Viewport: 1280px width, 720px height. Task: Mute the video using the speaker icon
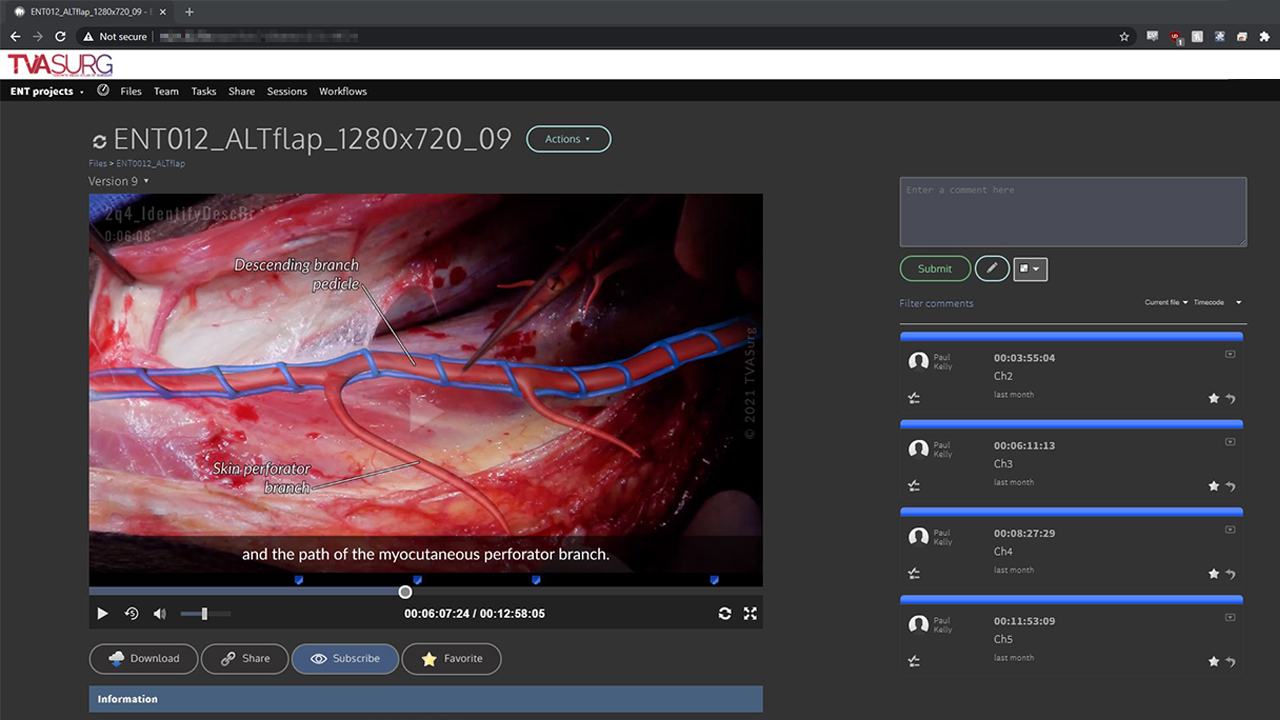tap(160, 613)
